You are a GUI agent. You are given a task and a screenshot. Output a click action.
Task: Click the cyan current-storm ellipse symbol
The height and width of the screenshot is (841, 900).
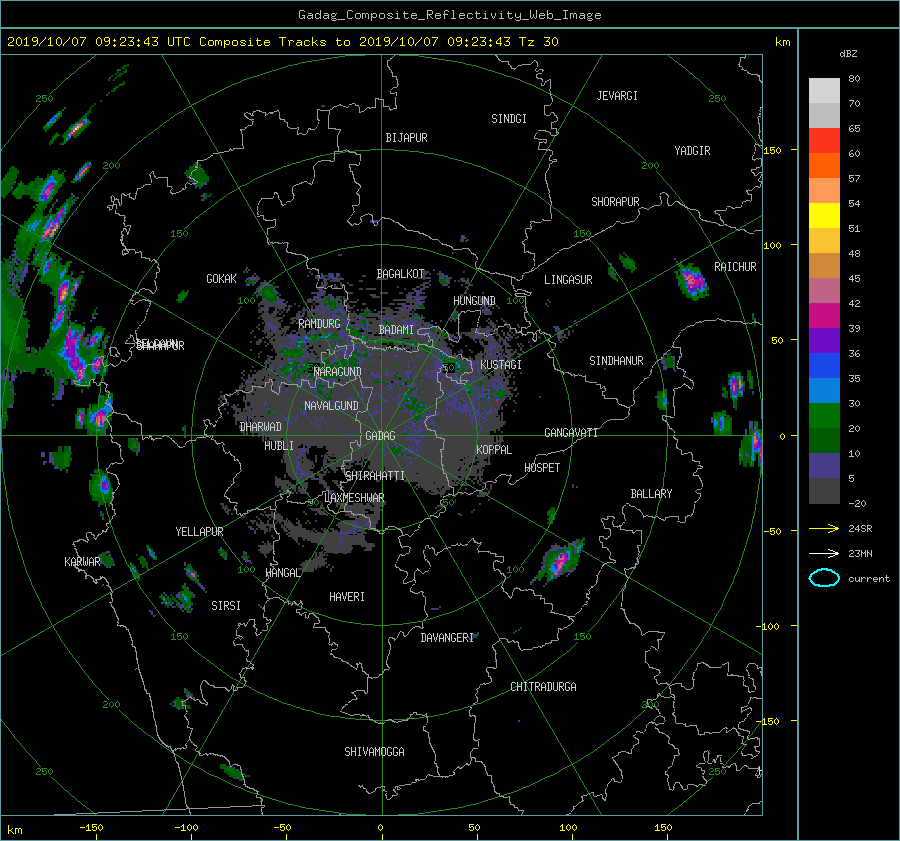(x=824, y=578)
